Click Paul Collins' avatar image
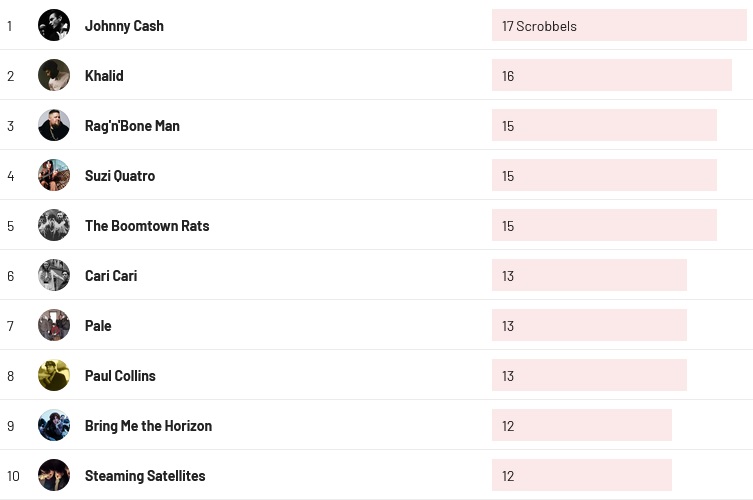The height and width of the screenshot is (500, 753). click(x=54, y=375)
